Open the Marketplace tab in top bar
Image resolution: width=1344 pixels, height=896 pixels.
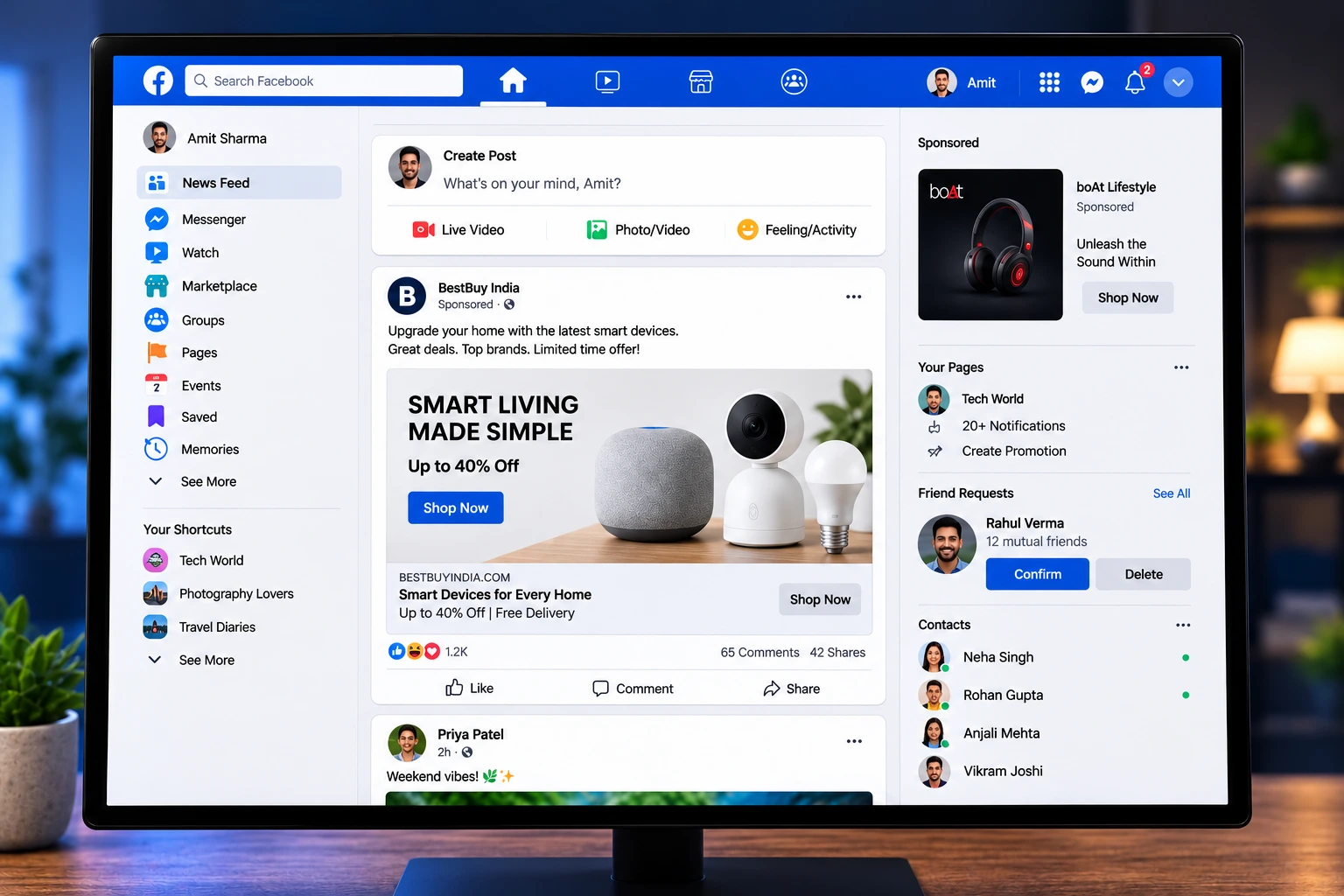tap(701, 81)
